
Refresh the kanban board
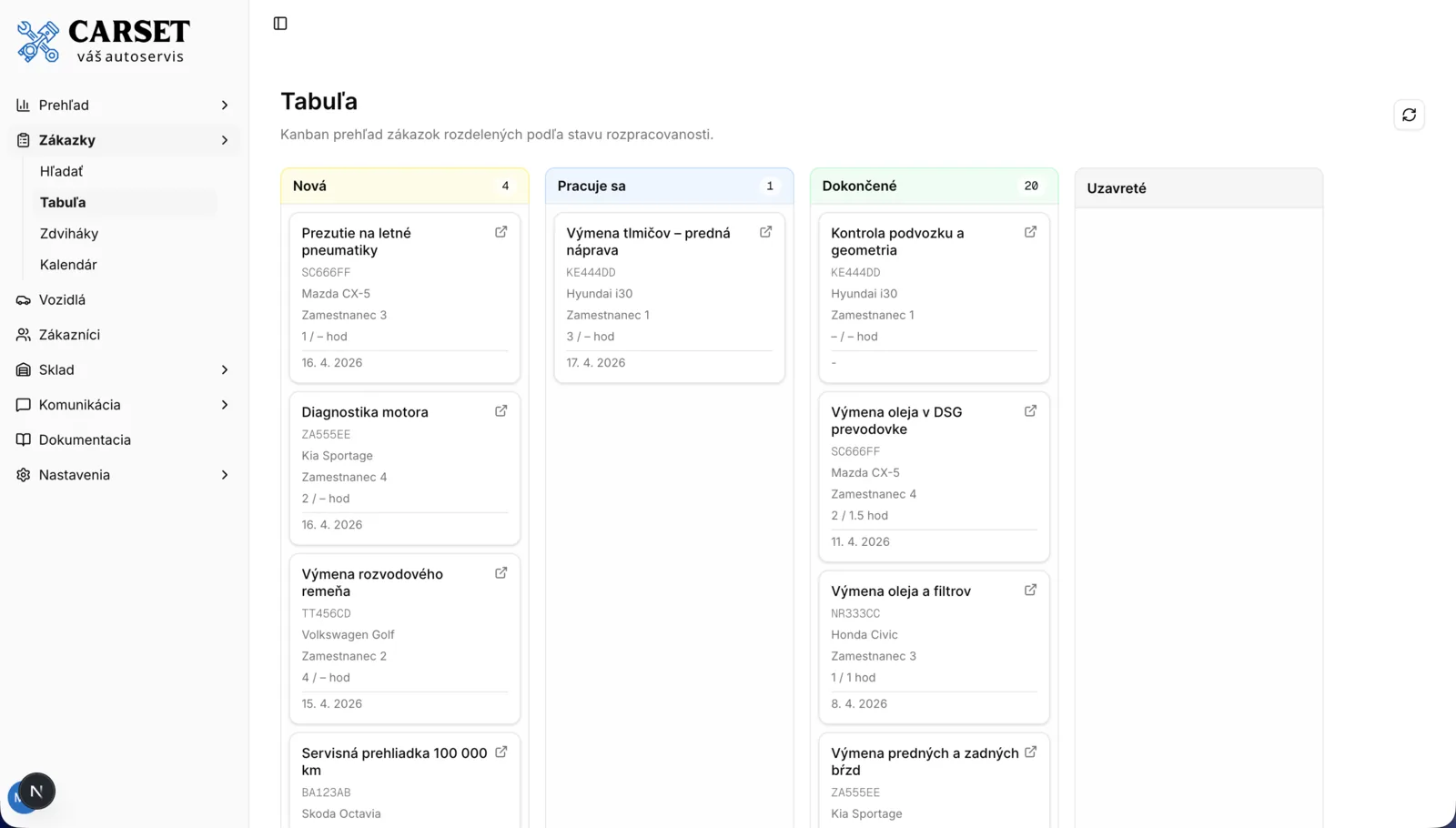(x=1409, y=115)
